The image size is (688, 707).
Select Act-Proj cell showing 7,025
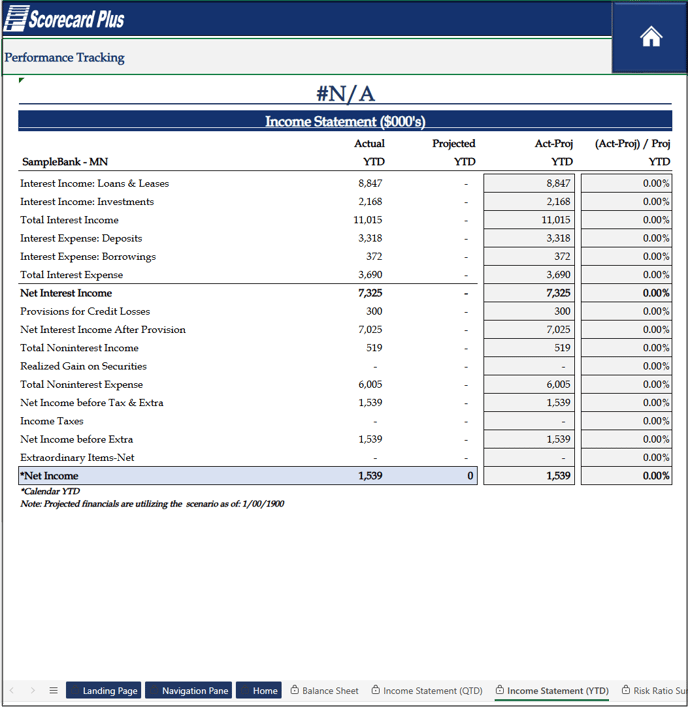(x=529, y=330)
